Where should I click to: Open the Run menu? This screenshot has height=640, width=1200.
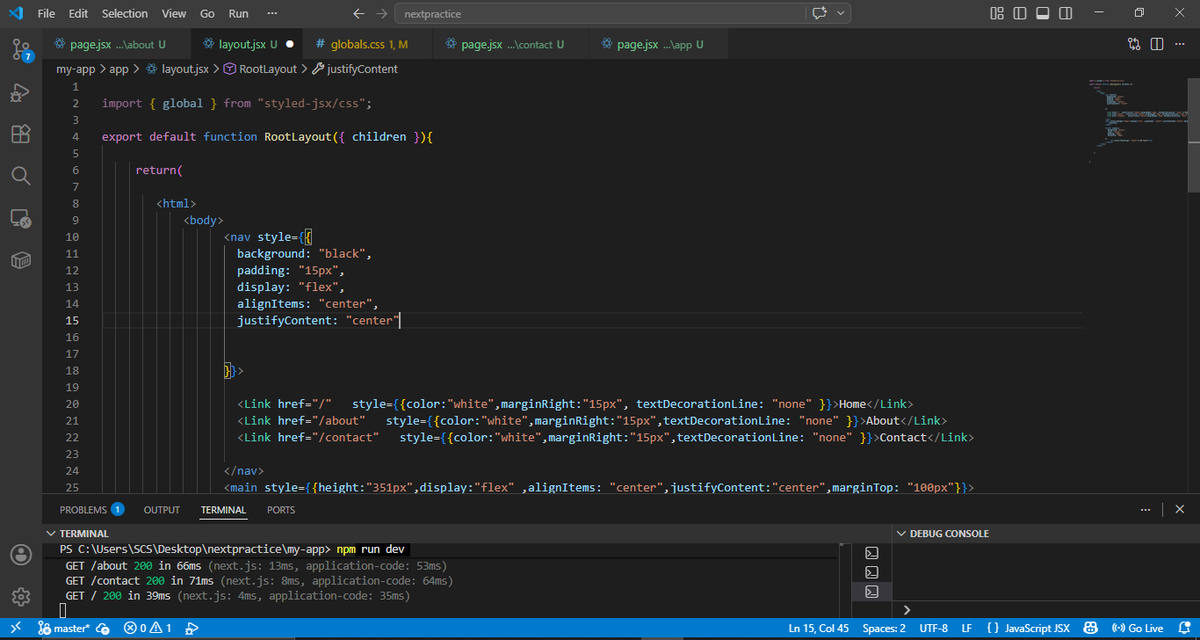pos(238,14)
